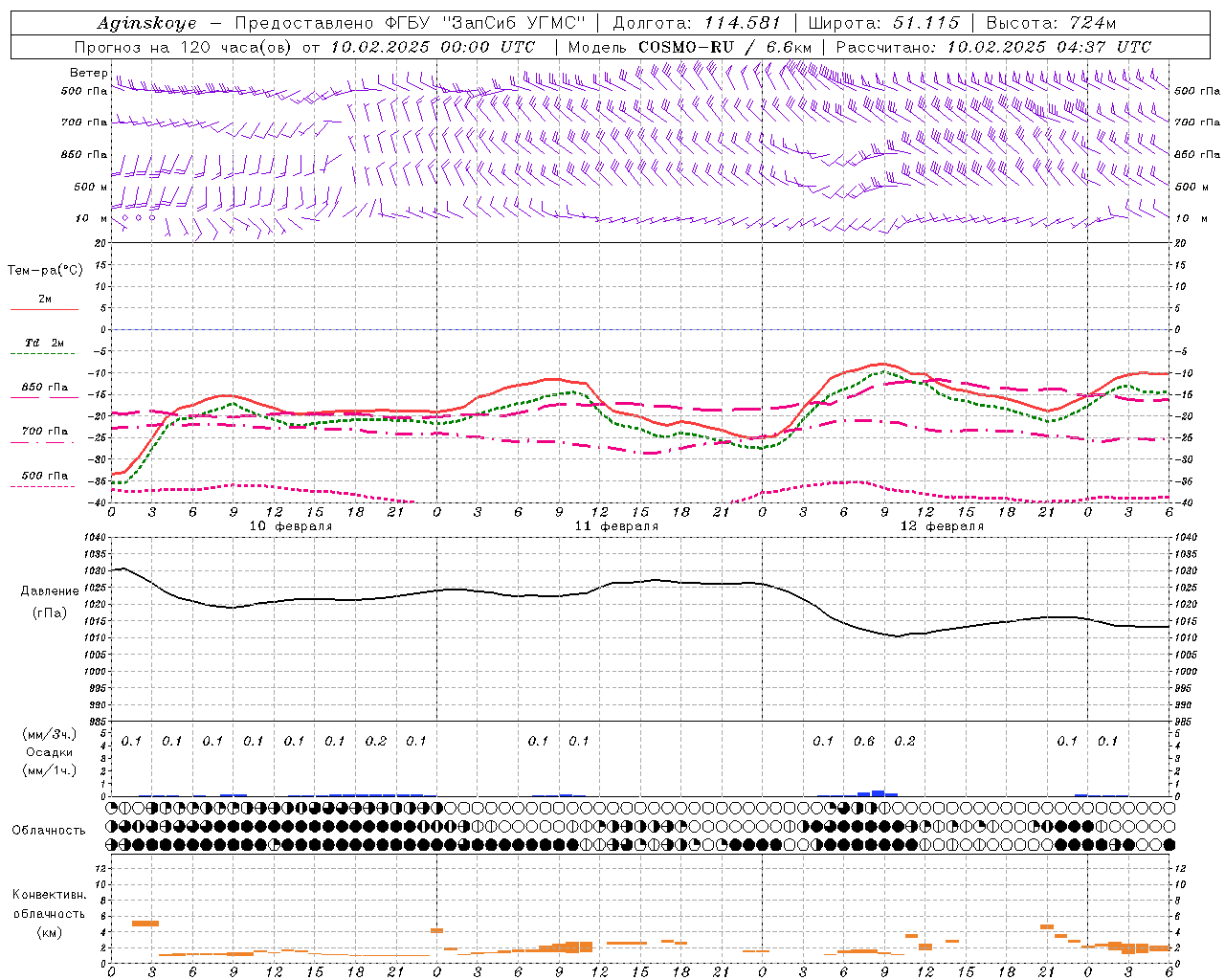Click the "Тем-ра(°C)" temperature panel label
The image size is (1225, 980).
[x=45, y=271]
